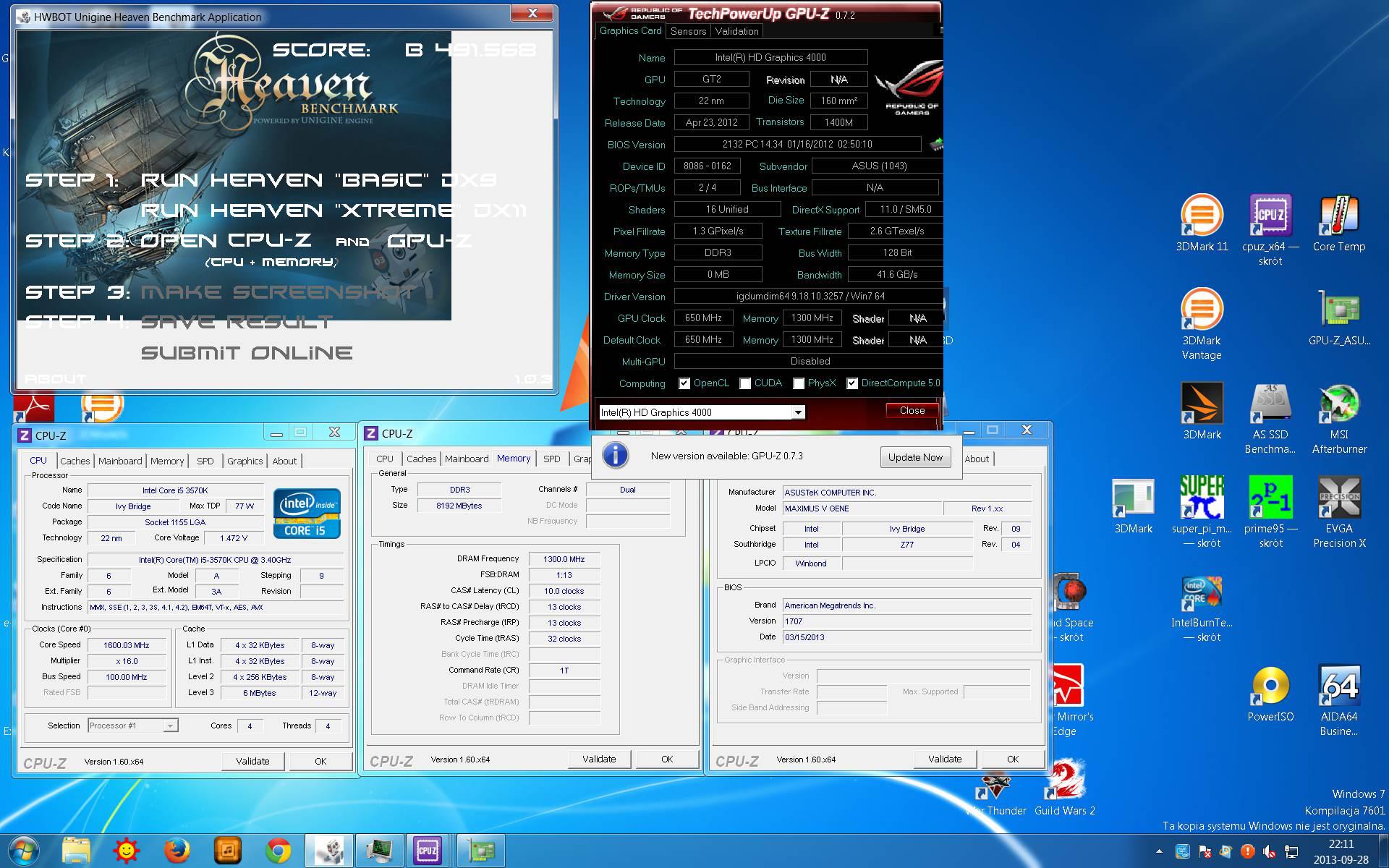Switch to the Sensors tab in GPU-Z
1389x868 pixels.
pos(688,31)
